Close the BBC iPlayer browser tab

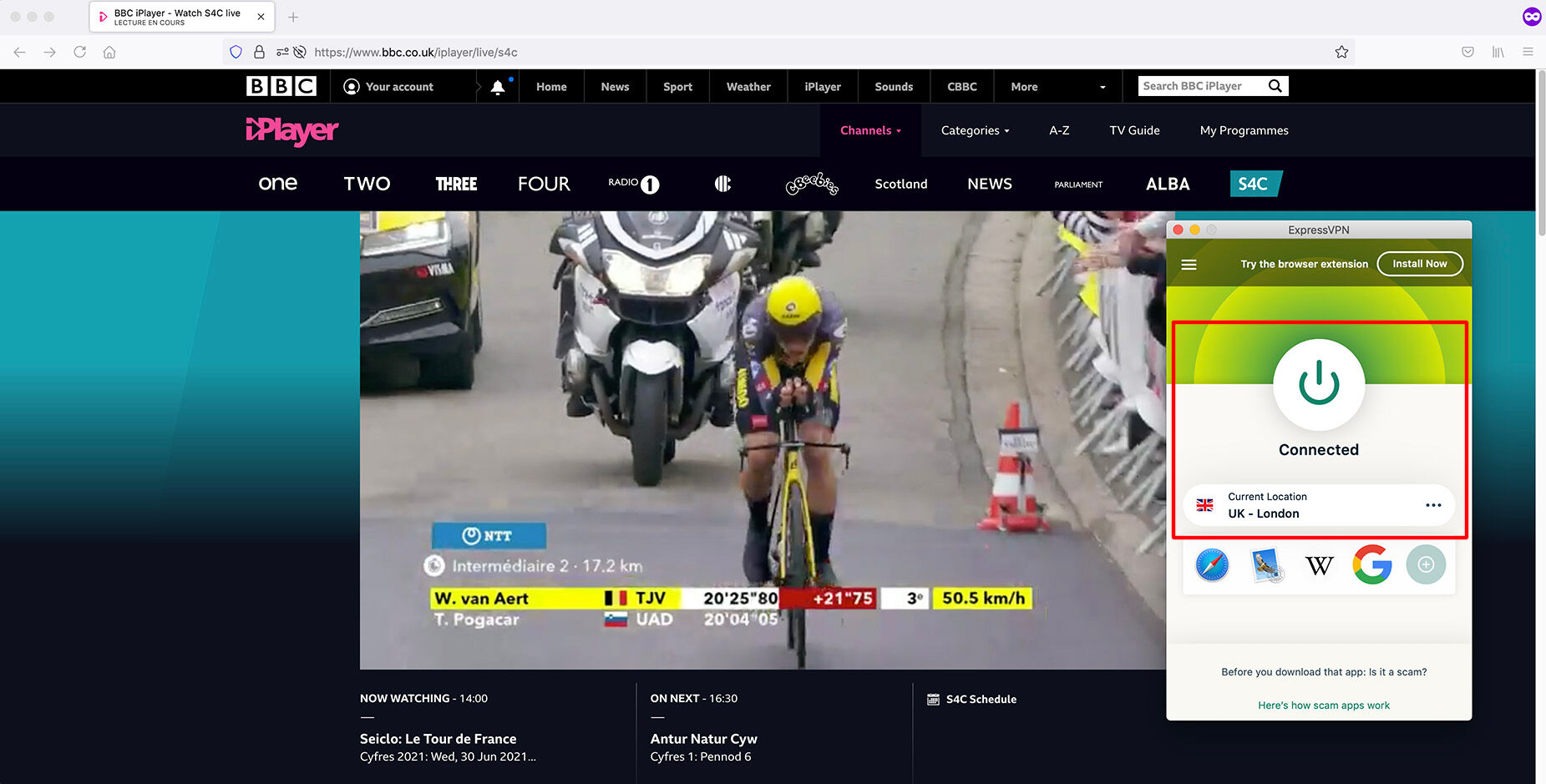(261, 17)
